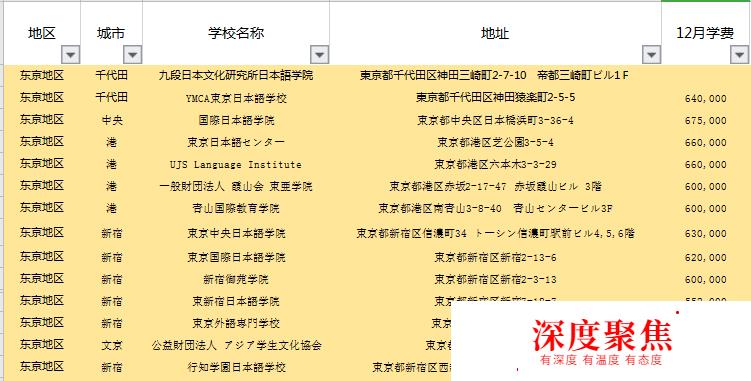Open the 地址 column filter dropdown
751x381 pixels.
pyautogui.click(x=651, y=55)
